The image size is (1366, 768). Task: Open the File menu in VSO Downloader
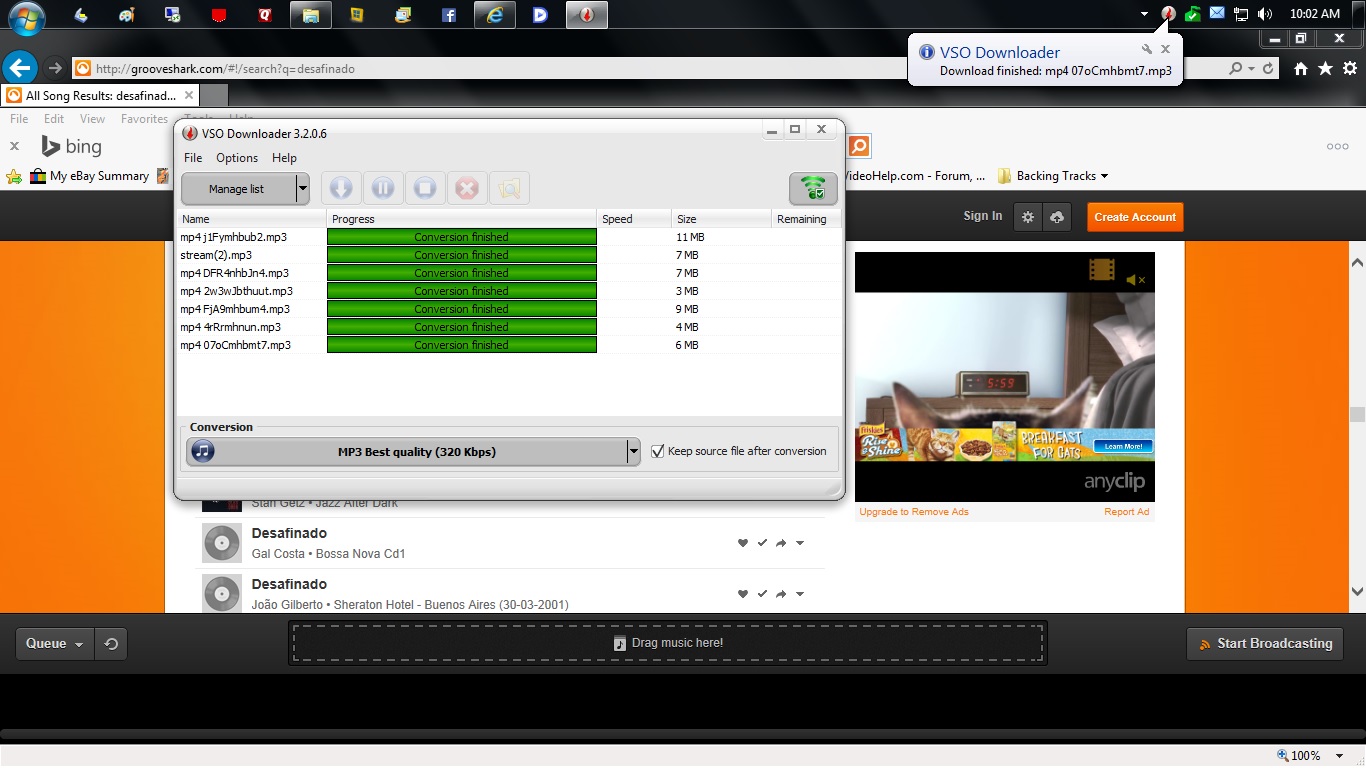[193, 158]
